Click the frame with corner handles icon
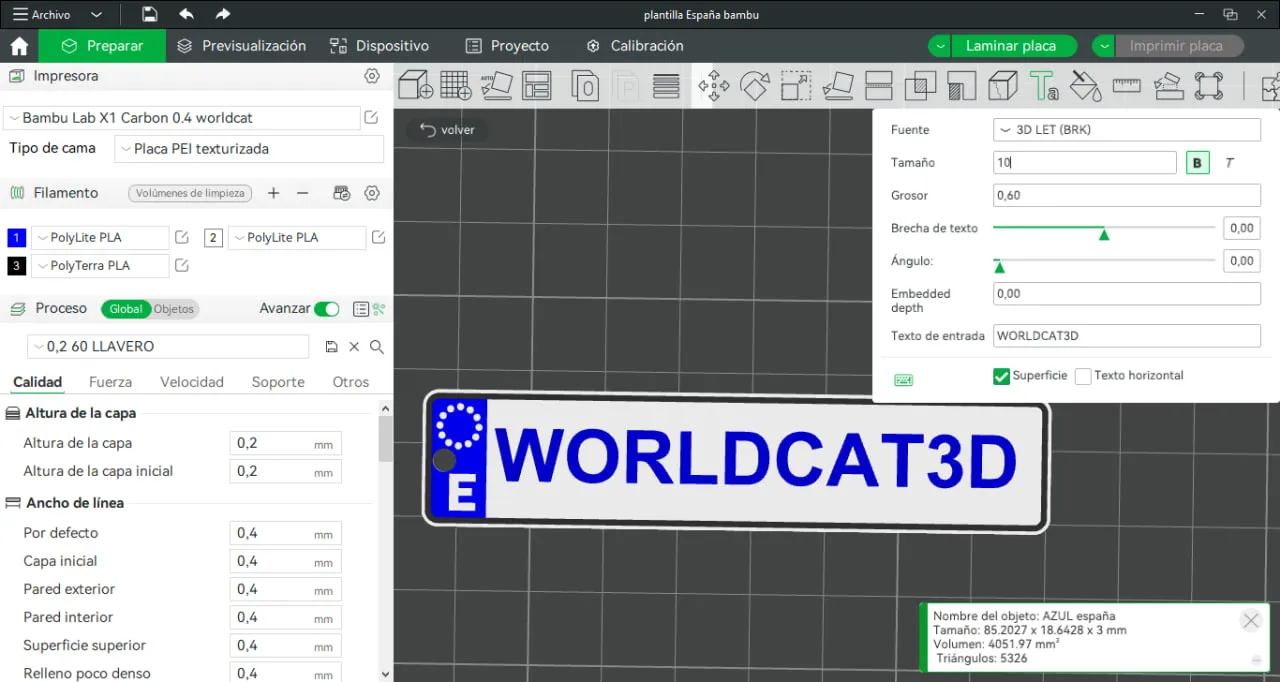The image size is (1280, 682). pyautogui.click(x=1209, y=86)
